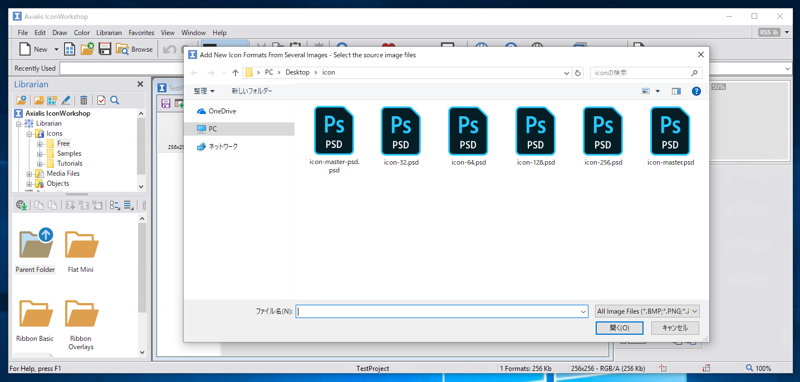Select the Tutorials folder in tree

coord(69,164)
